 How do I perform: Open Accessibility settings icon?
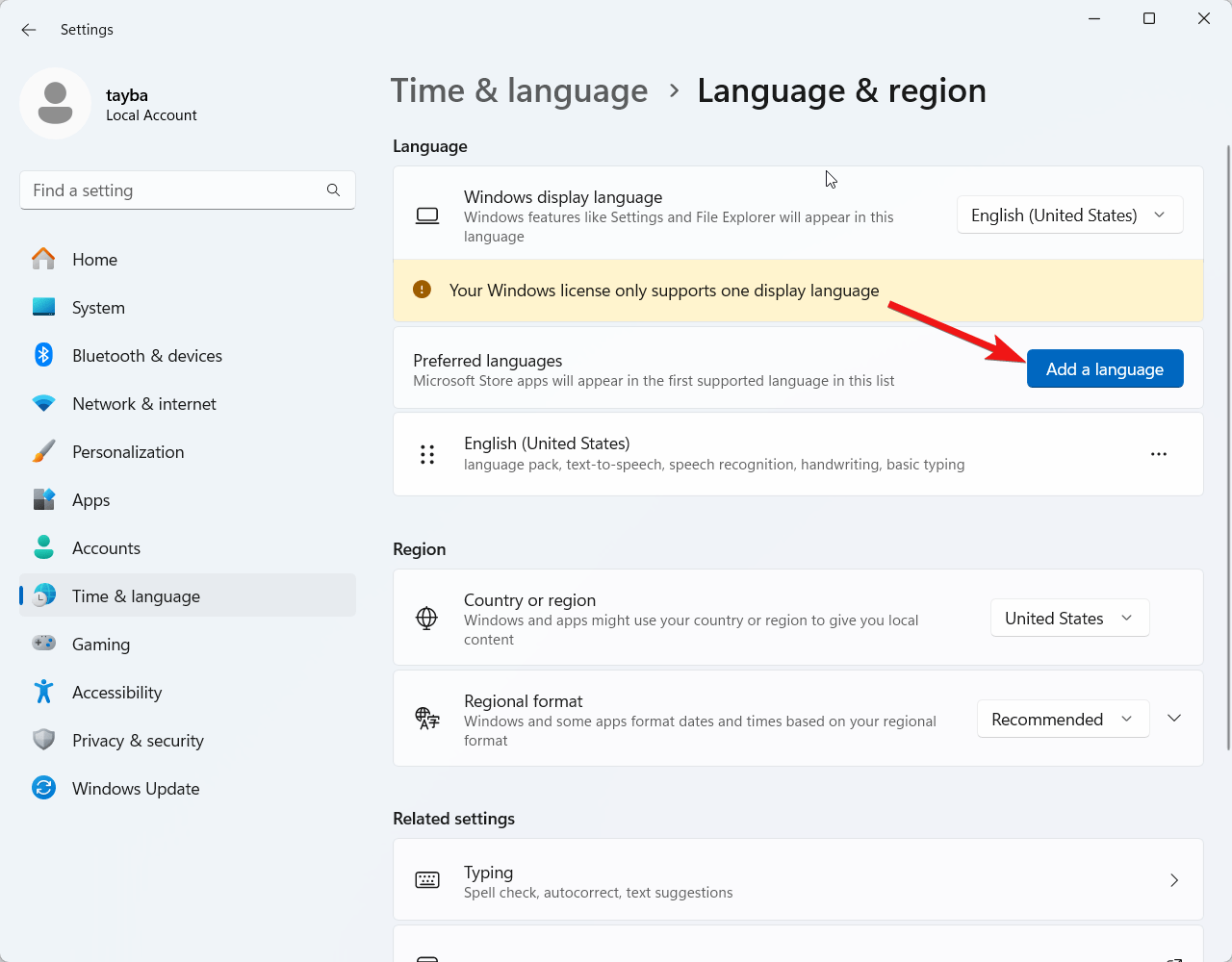point(43,692)
